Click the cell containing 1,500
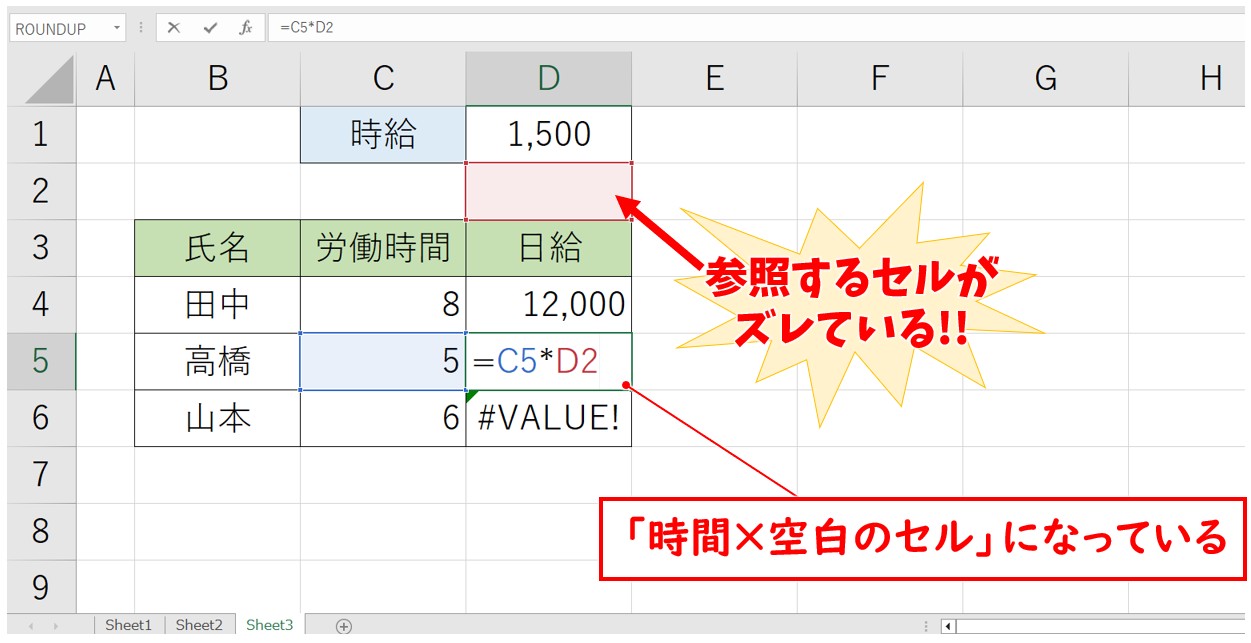The width and height of the screenshot is (1251, 643). click(x=548, y=134)
